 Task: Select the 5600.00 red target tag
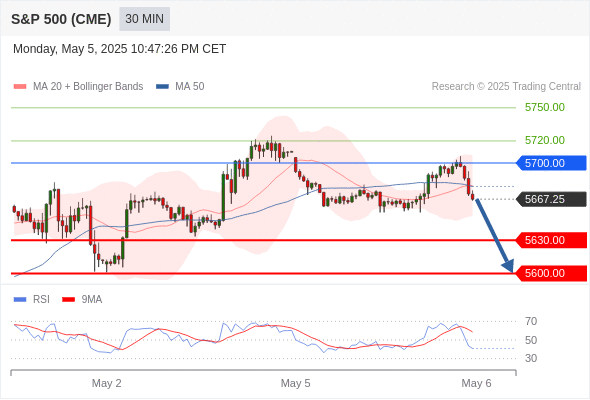[551, 273]
